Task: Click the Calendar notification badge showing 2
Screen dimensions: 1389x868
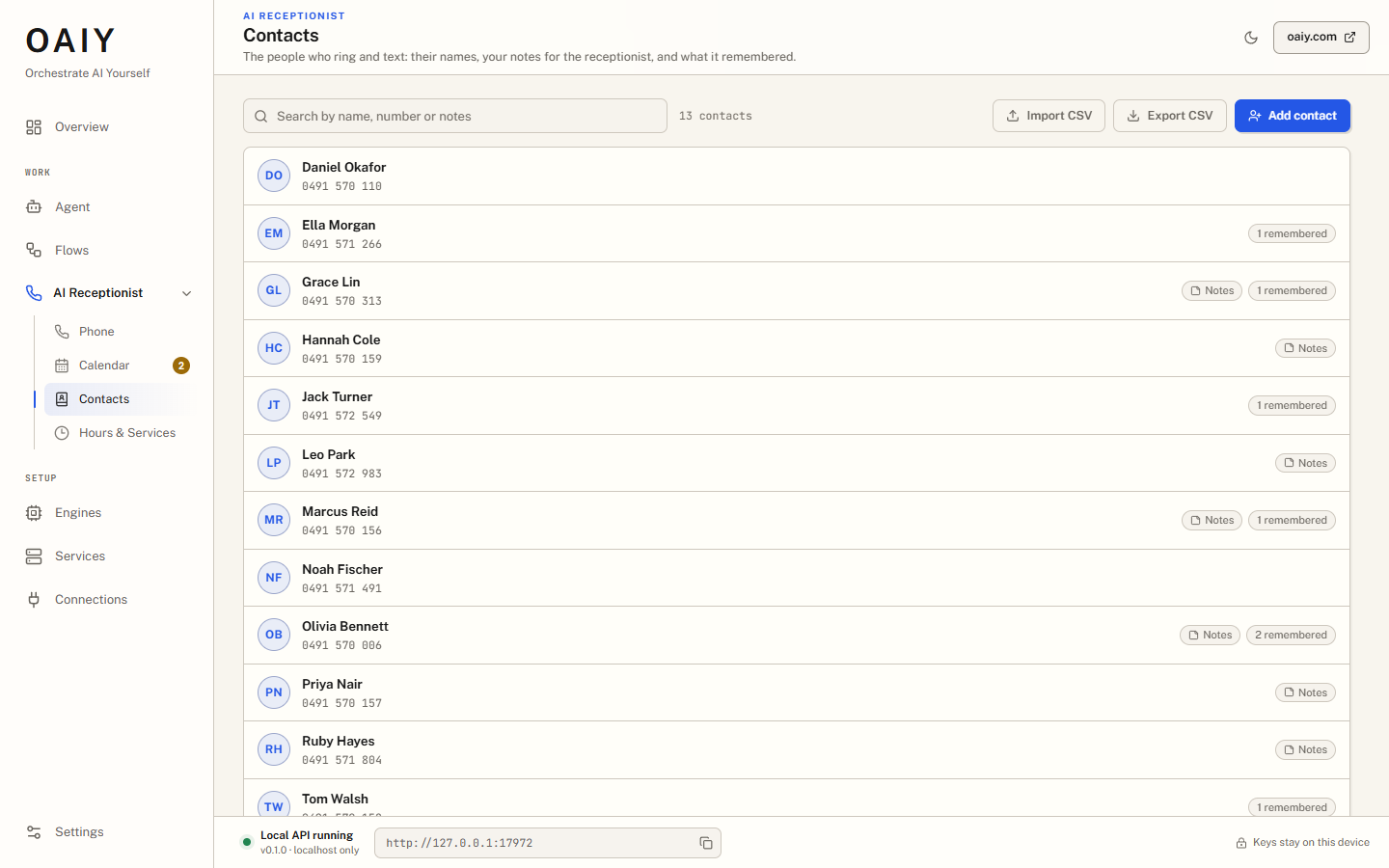Action: pos(181,366)
